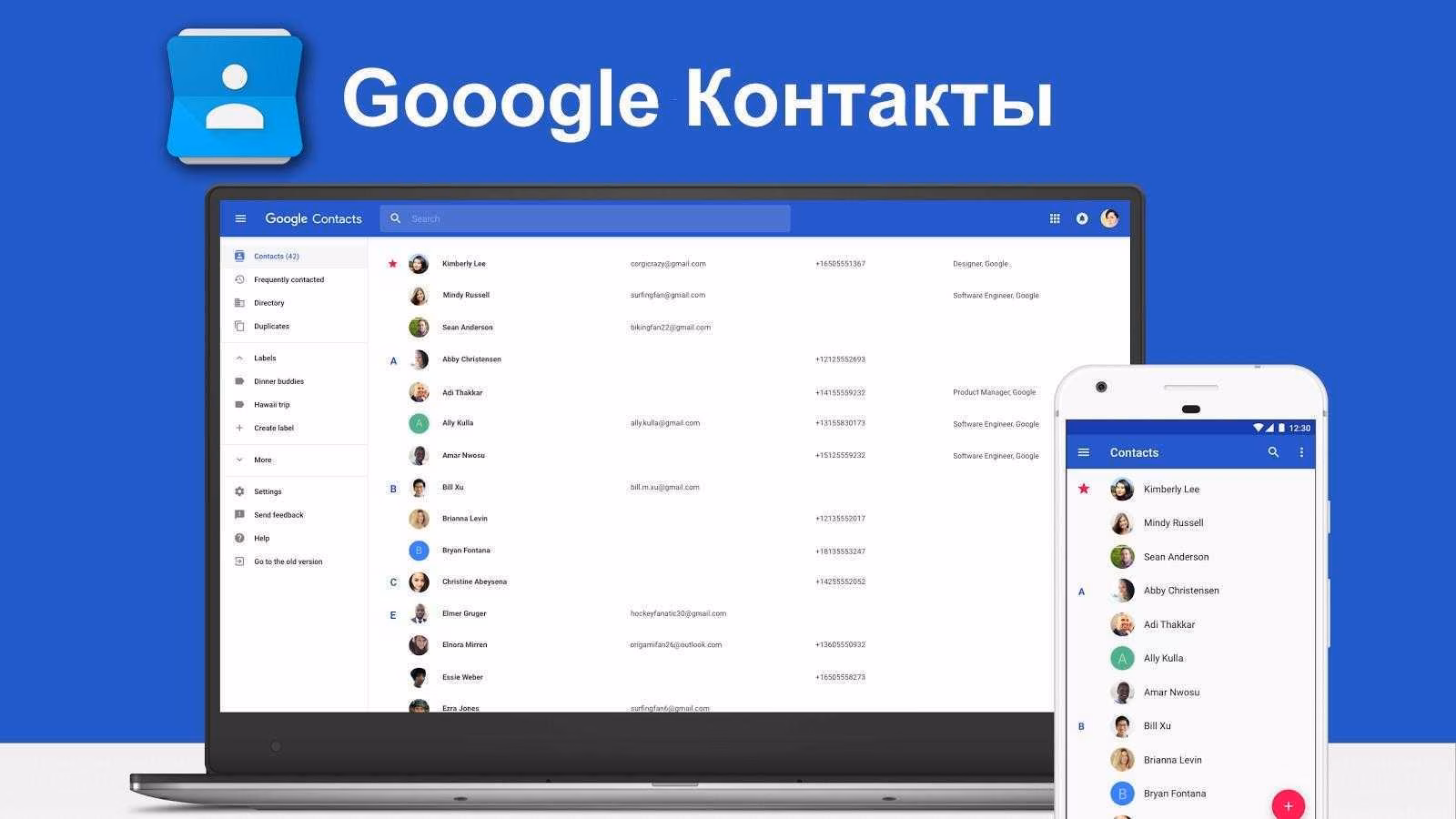The height and width of the screenshot is (819, 1456).
Task: Click the magnifier icon in the web search bar
Action: [395, 218]
